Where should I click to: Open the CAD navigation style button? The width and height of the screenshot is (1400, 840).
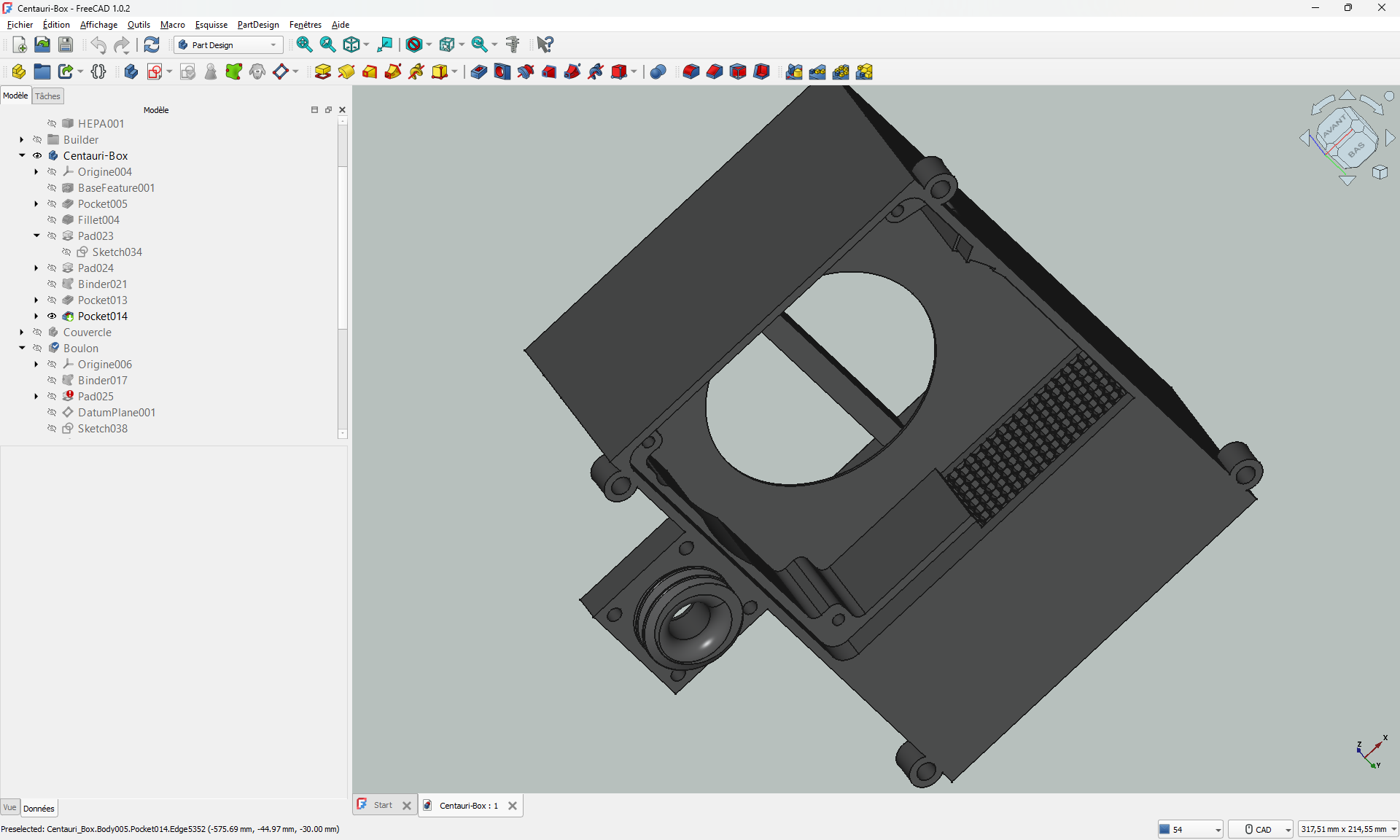pyautogui.click(x=1260, y=829)
